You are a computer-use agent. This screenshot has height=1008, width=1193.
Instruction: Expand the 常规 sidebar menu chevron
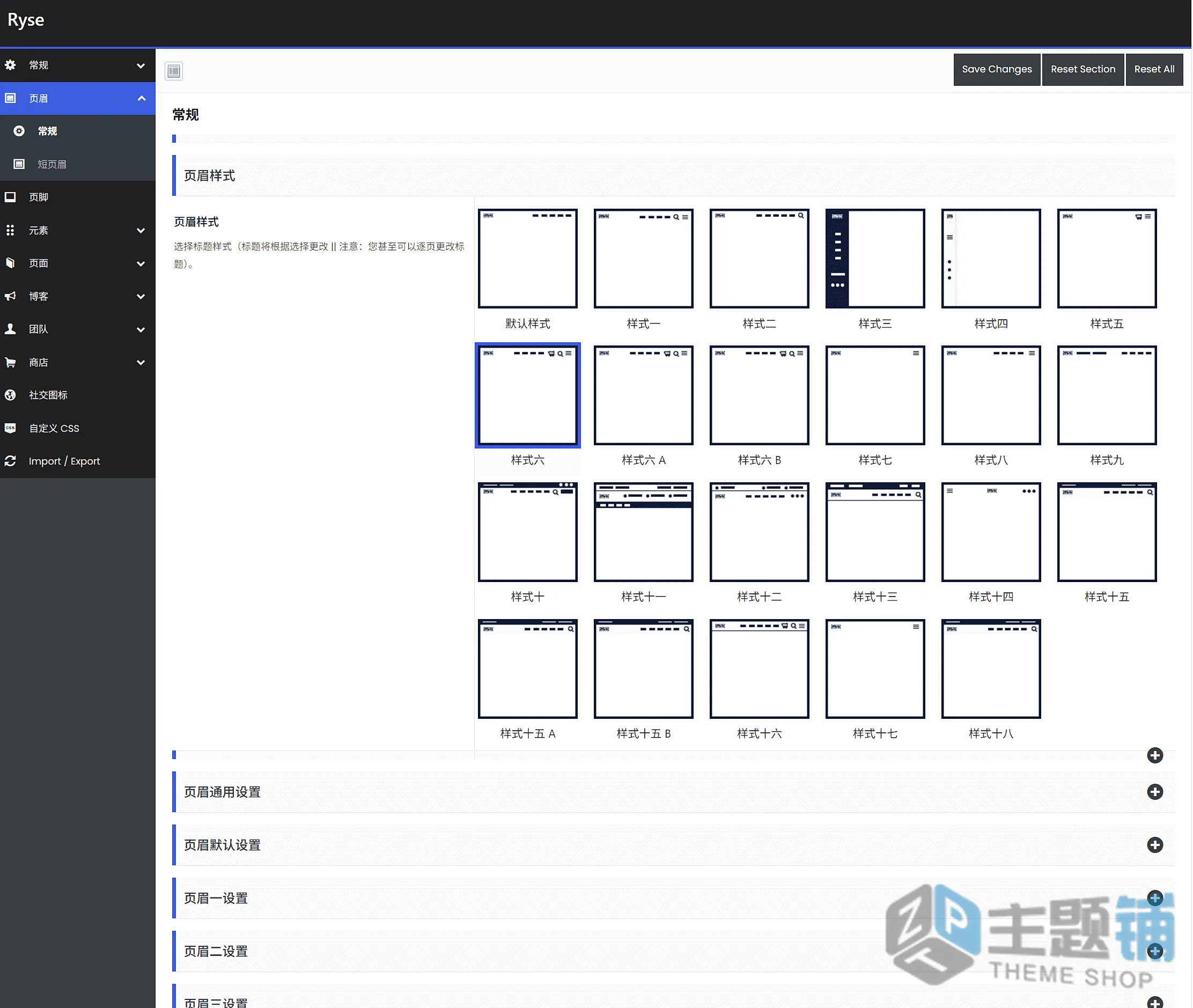pos(141,65)
